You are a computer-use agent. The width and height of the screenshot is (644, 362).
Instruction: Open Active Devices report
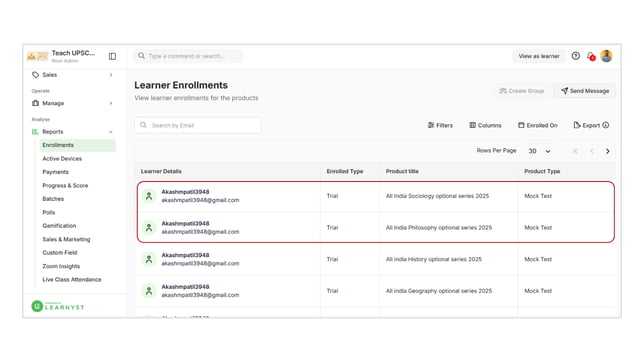pos(62,159)
